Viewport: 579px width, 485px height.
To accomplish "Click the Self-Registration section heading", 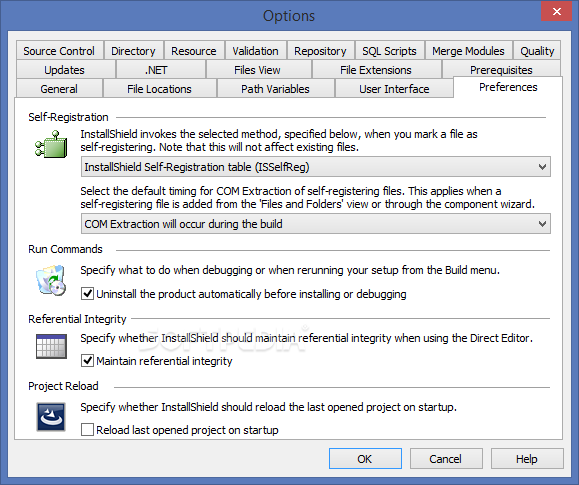I will point(68,117).
